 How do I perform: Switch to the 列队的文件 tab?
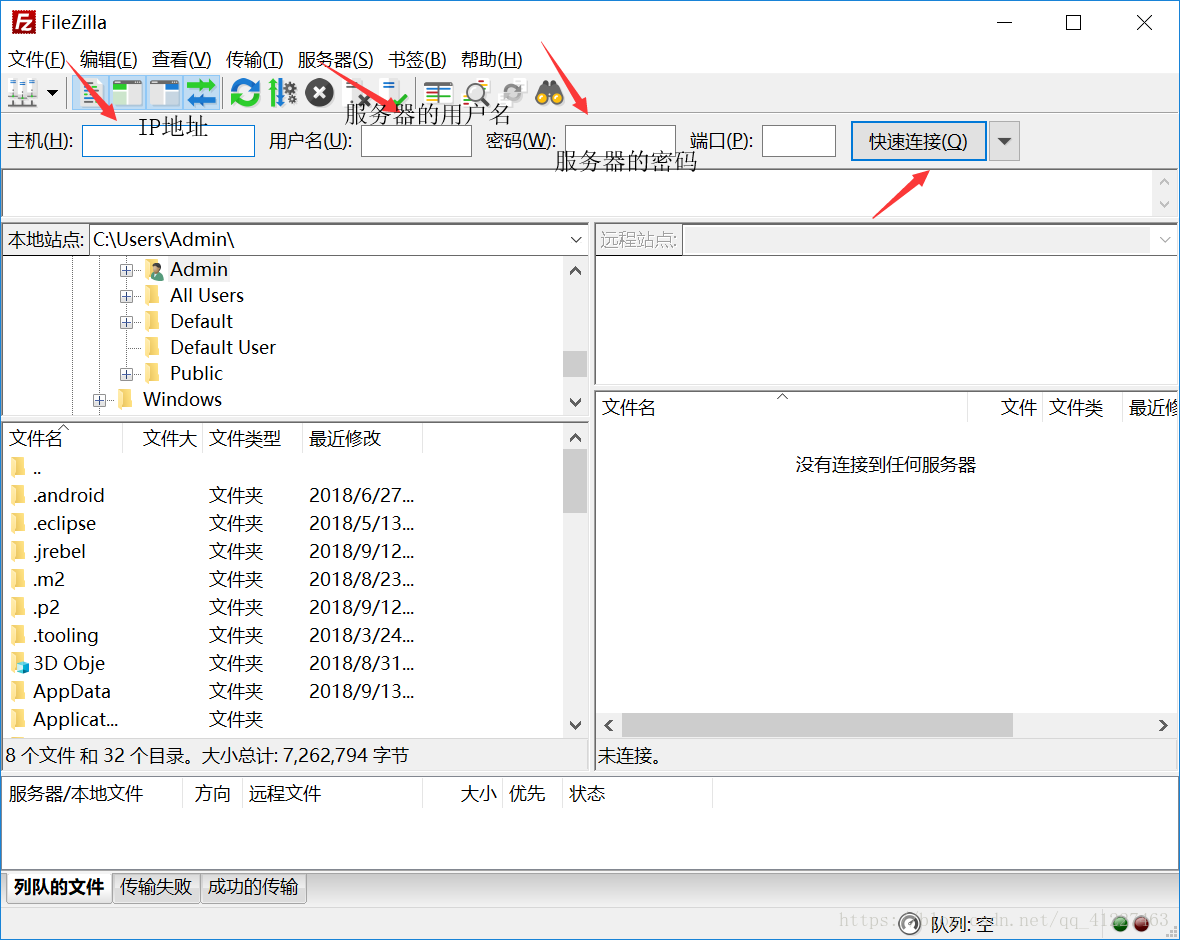coord(59,887)
